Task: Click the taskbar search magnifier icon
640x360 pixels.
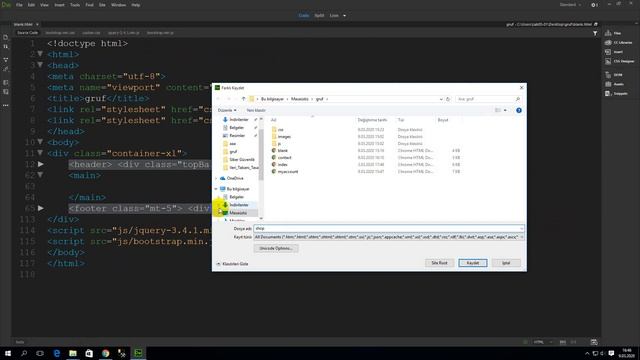Action: pos(24,353)
